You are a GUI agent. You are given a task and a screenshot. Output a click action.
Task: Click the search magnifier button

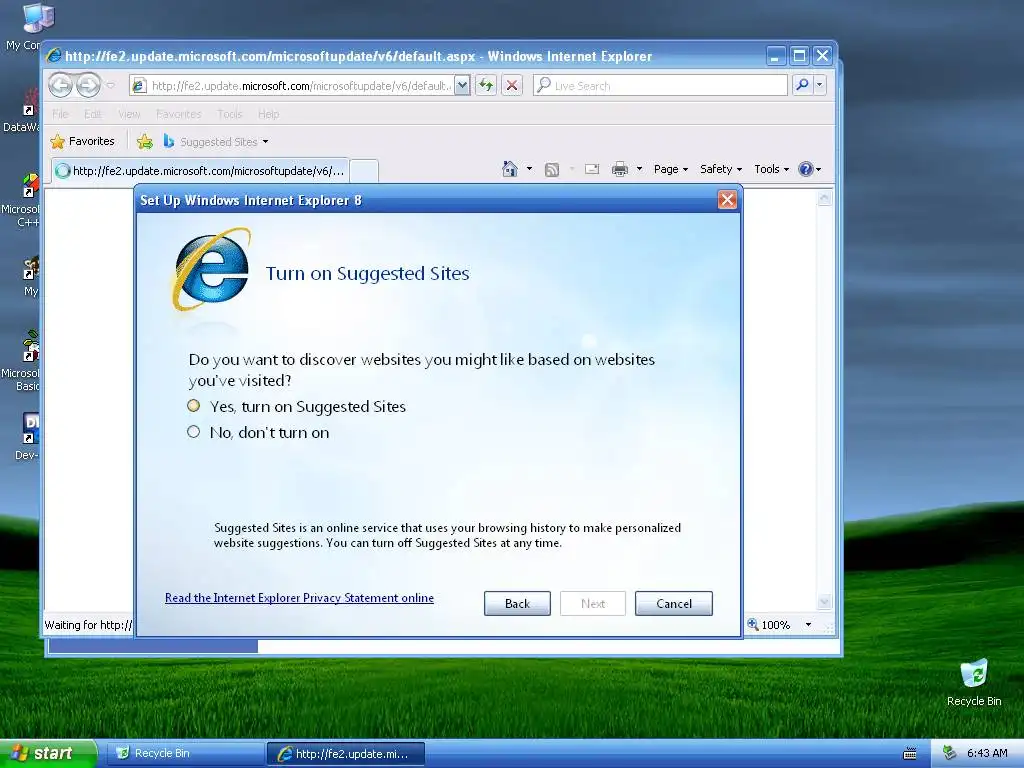(x=802, y=85)
